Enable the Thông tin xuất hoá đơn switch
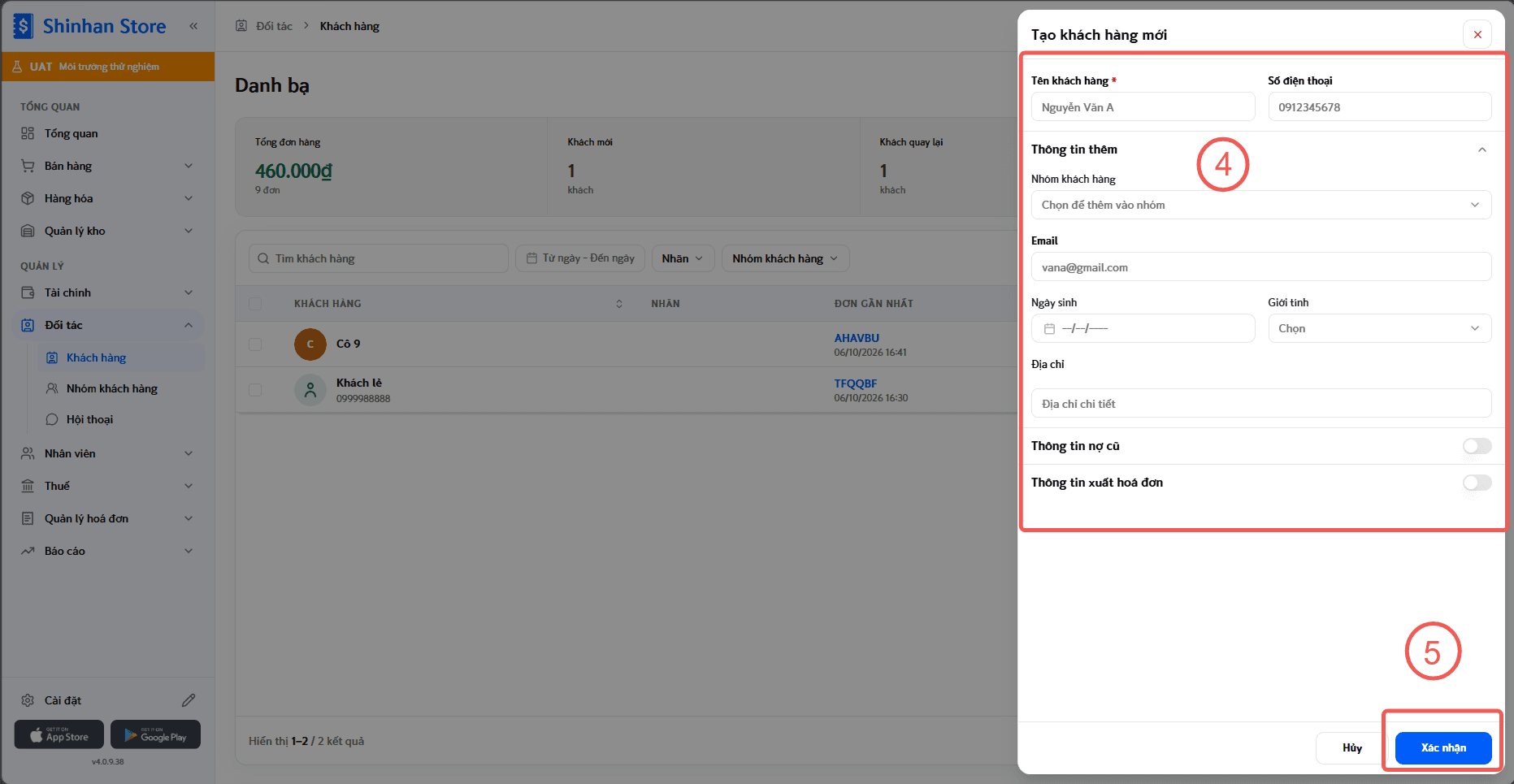 coord(1477,483)
